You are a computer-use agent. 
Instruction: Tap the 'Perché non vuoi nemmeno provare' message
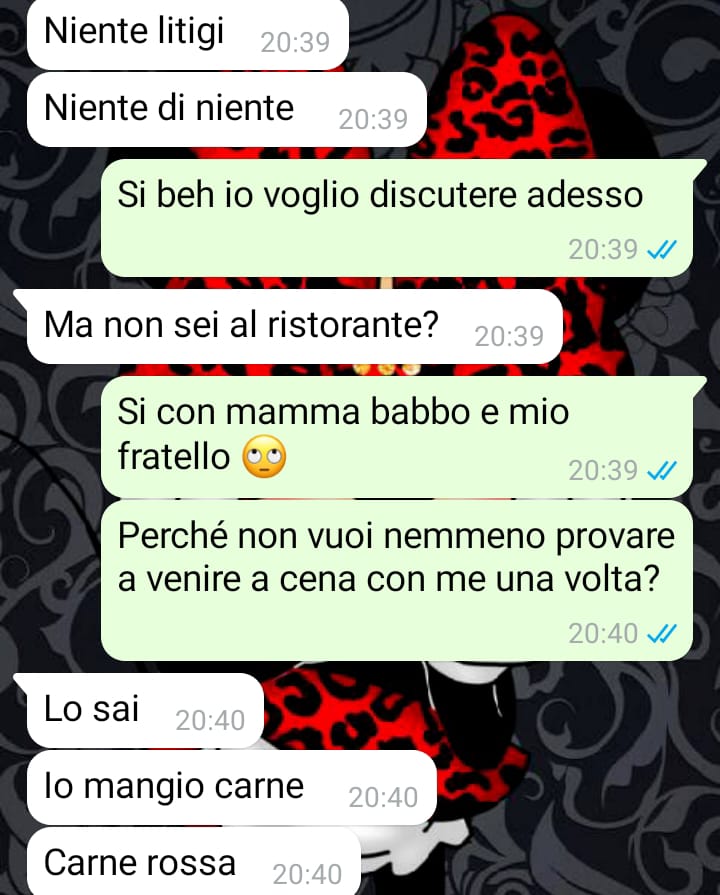click(x=397, y=580)
